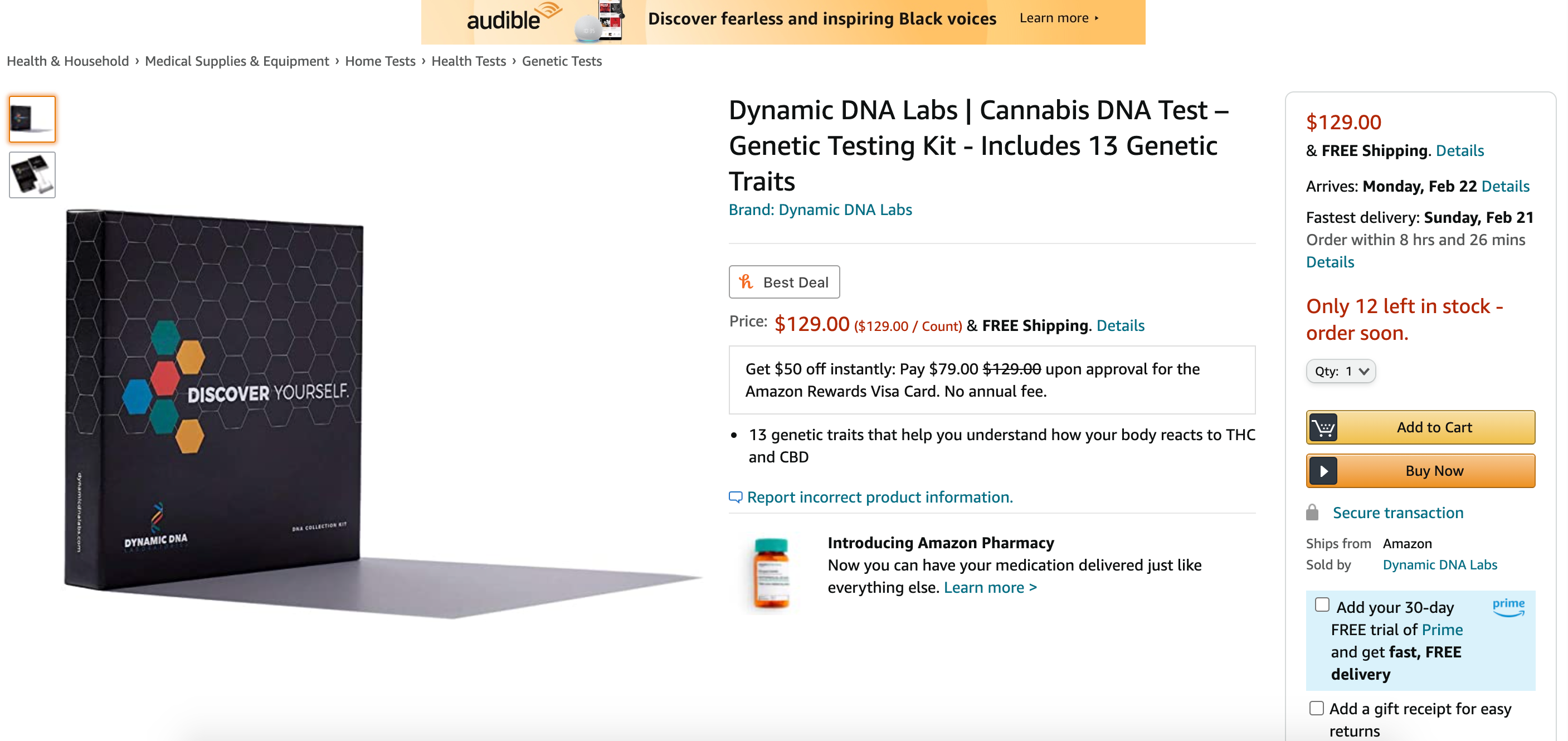Click the speech bubble report icon
This screenshot has width=1568, height=741.
point(736,497)
